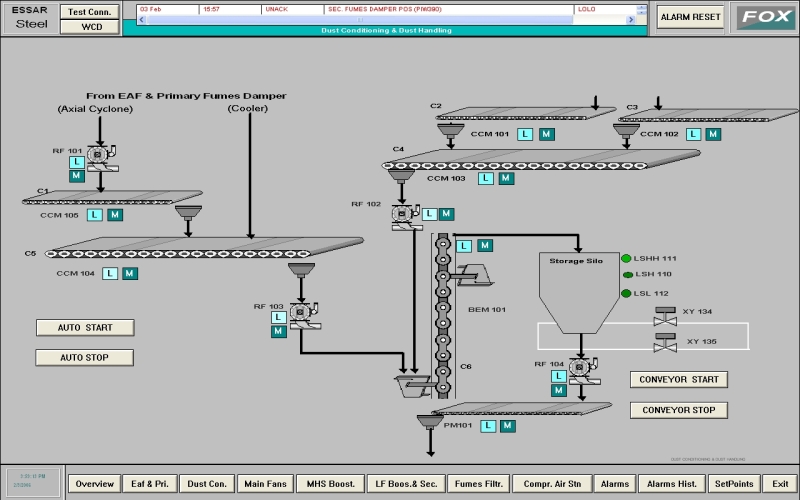Click the LSL 112 level indicator
This screenshot has height=500, width=800.
click(626, 293)
